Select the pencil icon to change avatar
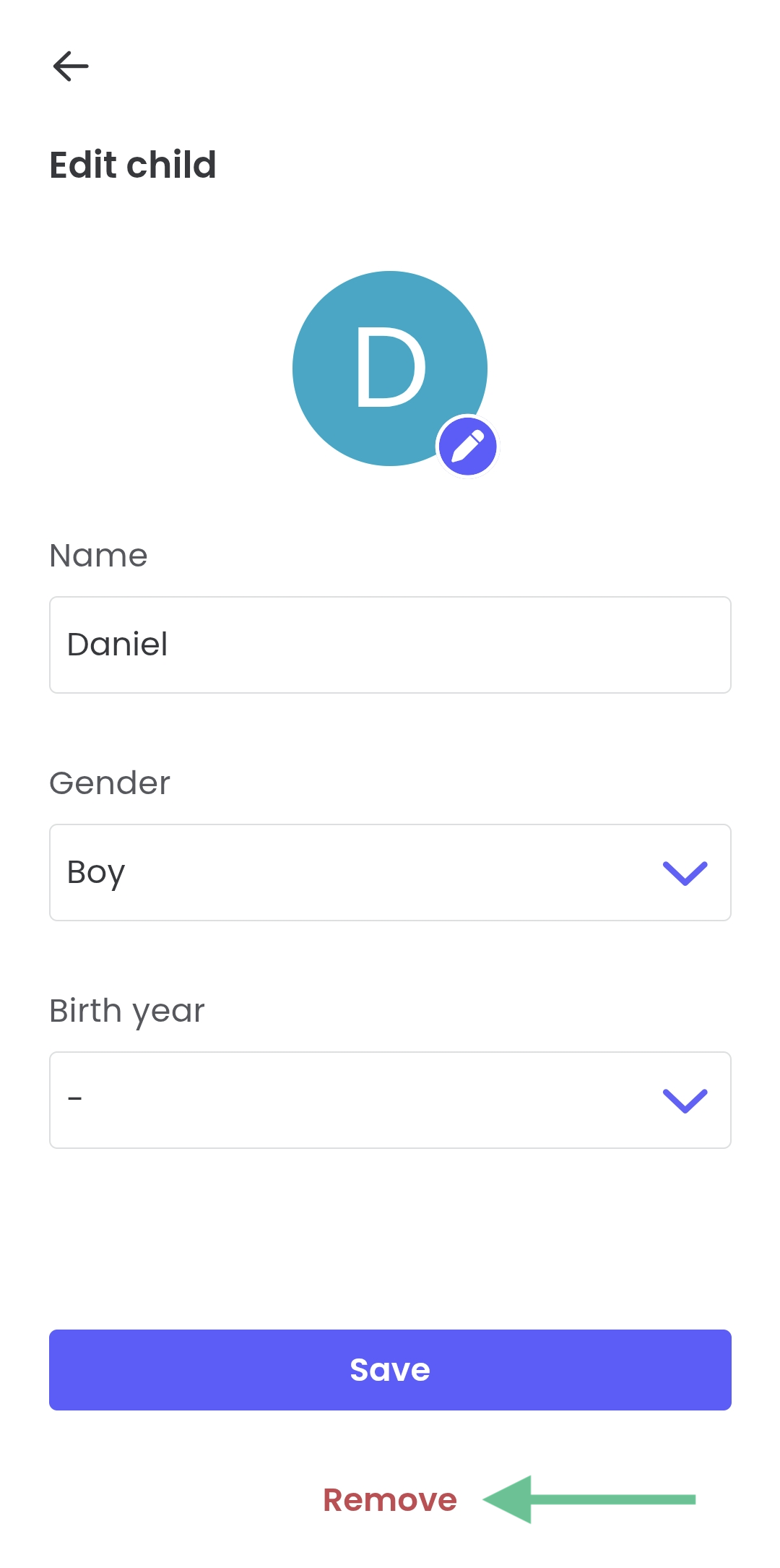 pyautogui.click(x=468, y=447)
